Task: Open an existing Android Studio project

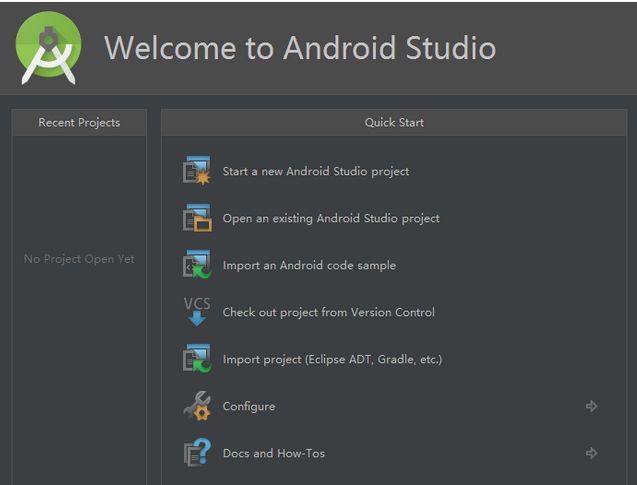Action: [x=331, y=219]
